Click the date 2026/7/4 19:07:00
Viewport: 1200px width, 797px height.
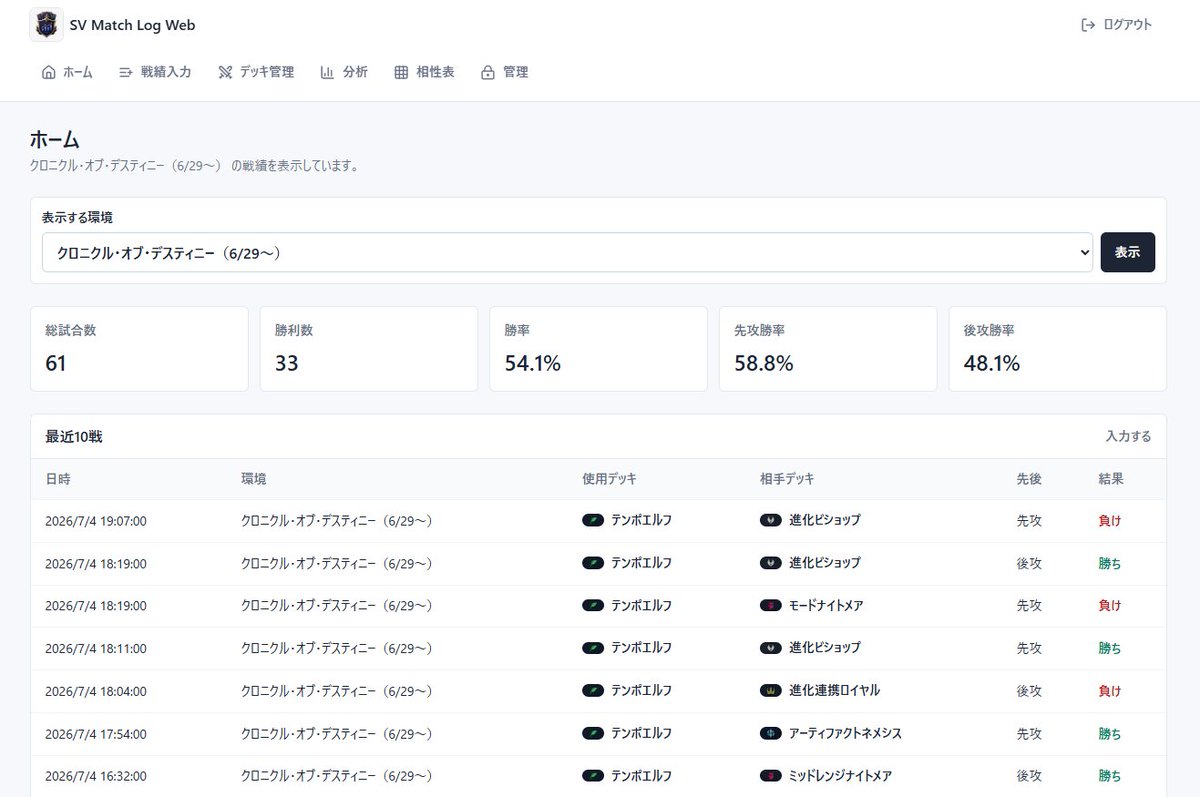[96, 521]
